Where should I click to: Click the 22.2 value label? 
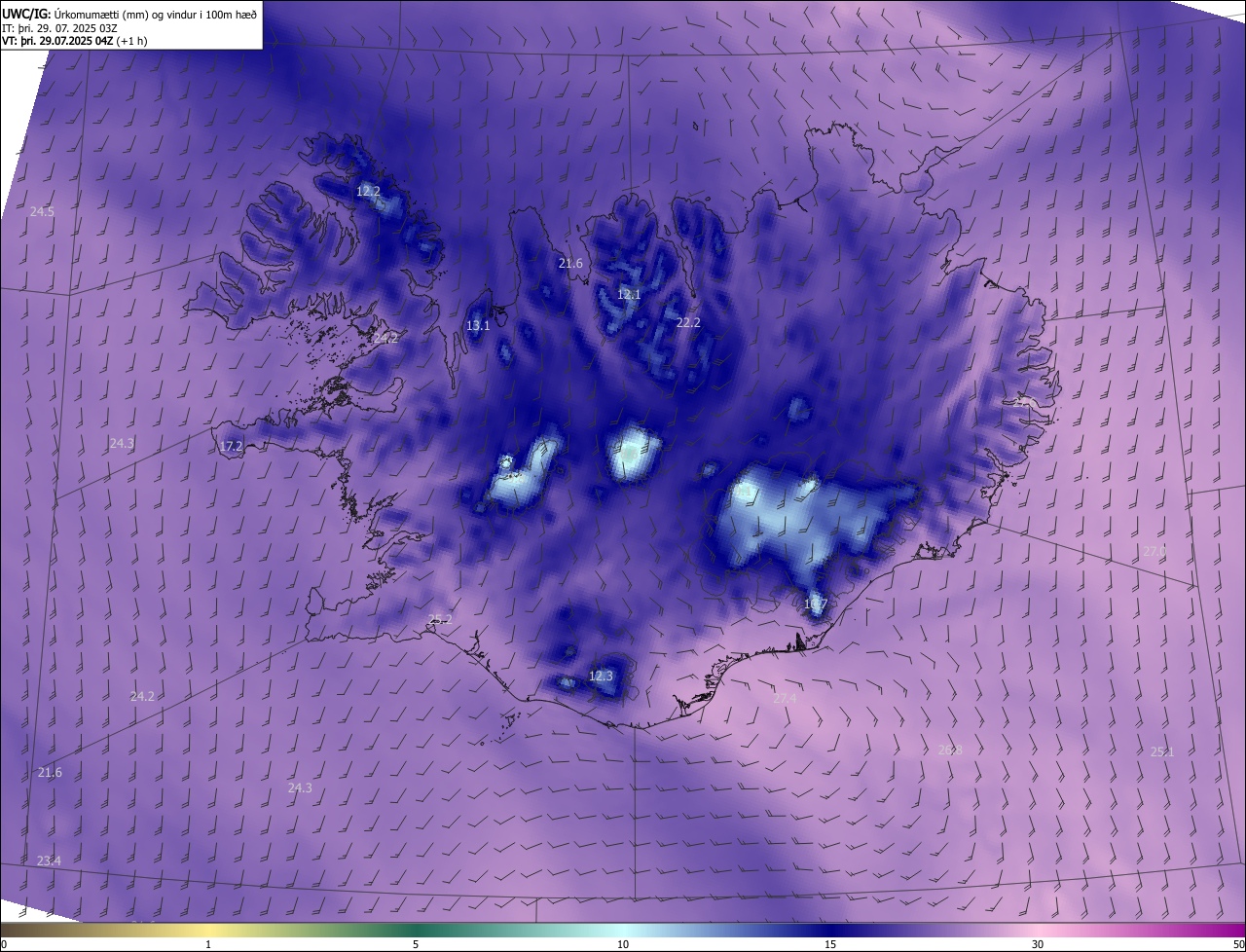pyautogui.click(x=688, y=322)
